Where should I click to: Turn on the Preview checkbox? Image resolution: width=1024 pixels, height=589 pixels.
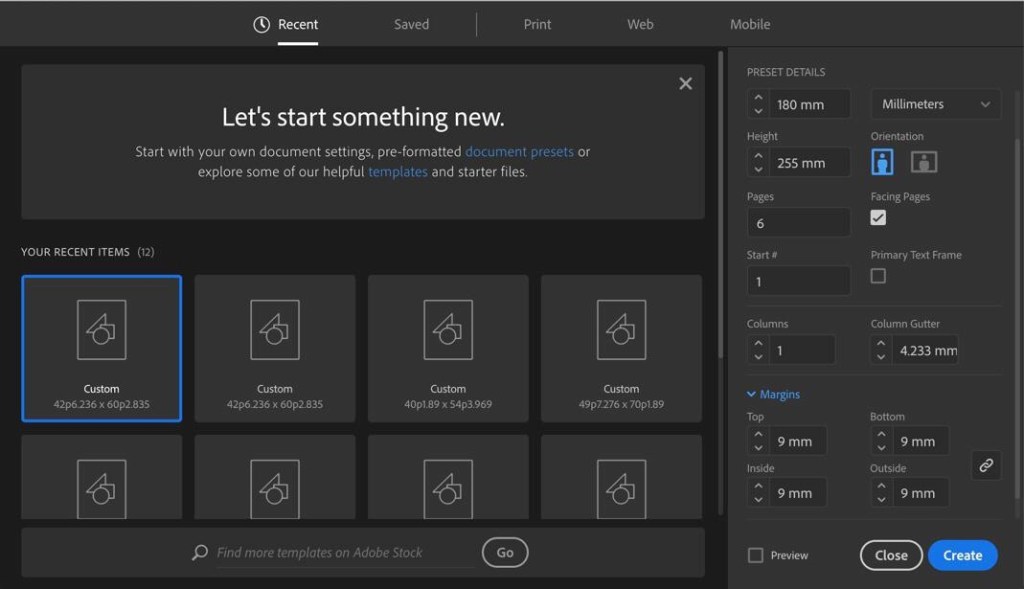click(756, 555)
